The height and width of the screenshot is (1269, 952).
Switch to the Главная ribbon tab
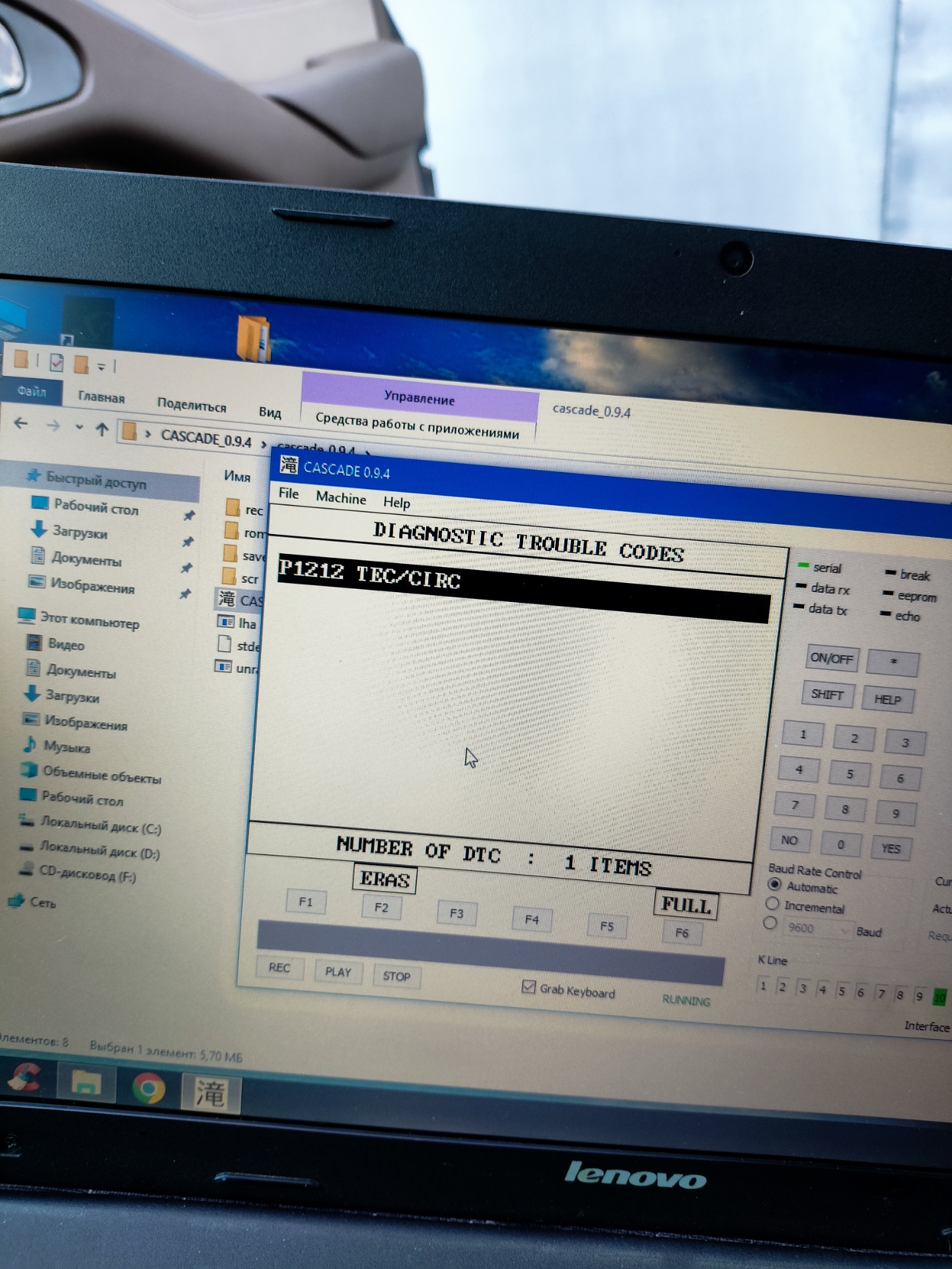pyautogui.click(x=101, y=397)
